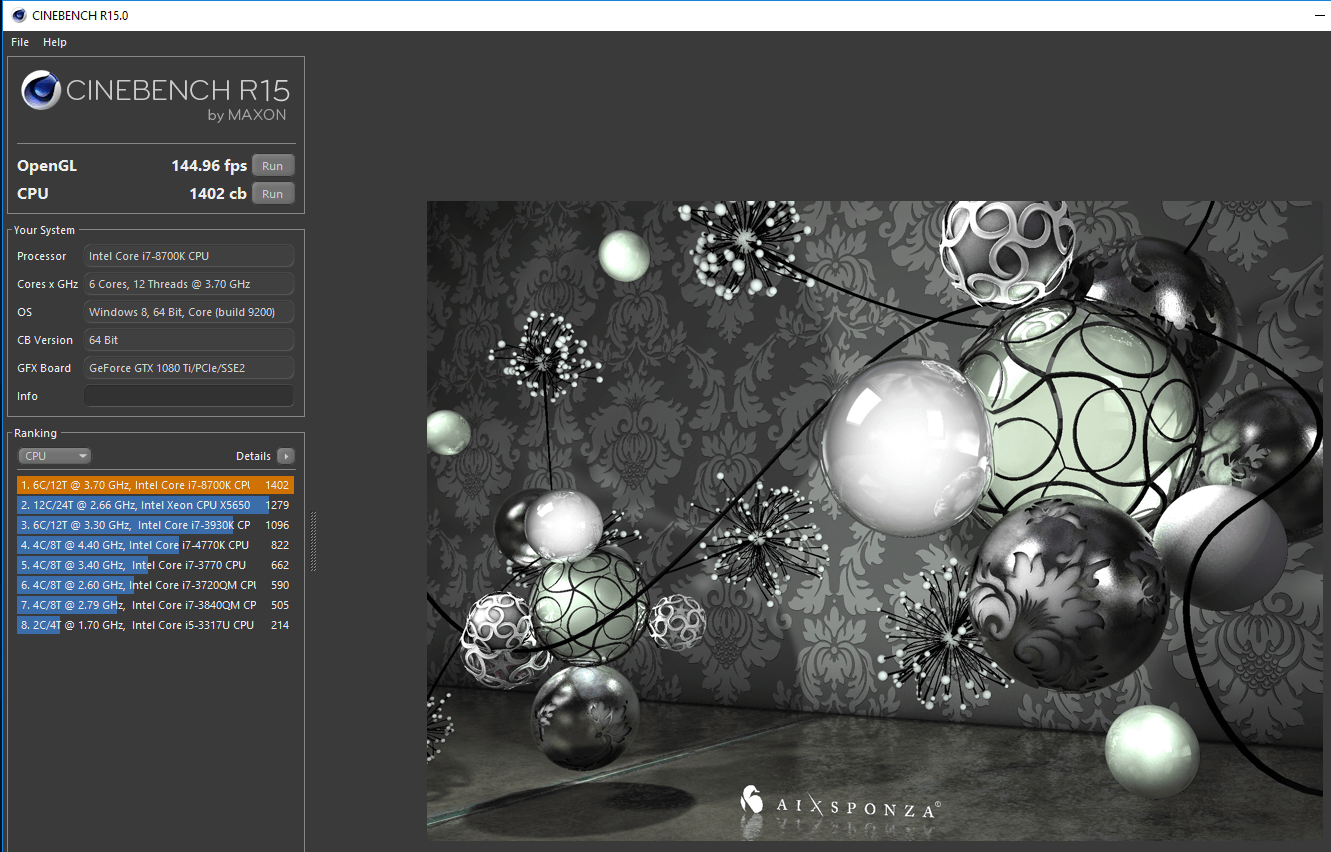Viewport: 1331px width, 852px height.
Task: Open the Help menu
Action: (x=55, y=42)
